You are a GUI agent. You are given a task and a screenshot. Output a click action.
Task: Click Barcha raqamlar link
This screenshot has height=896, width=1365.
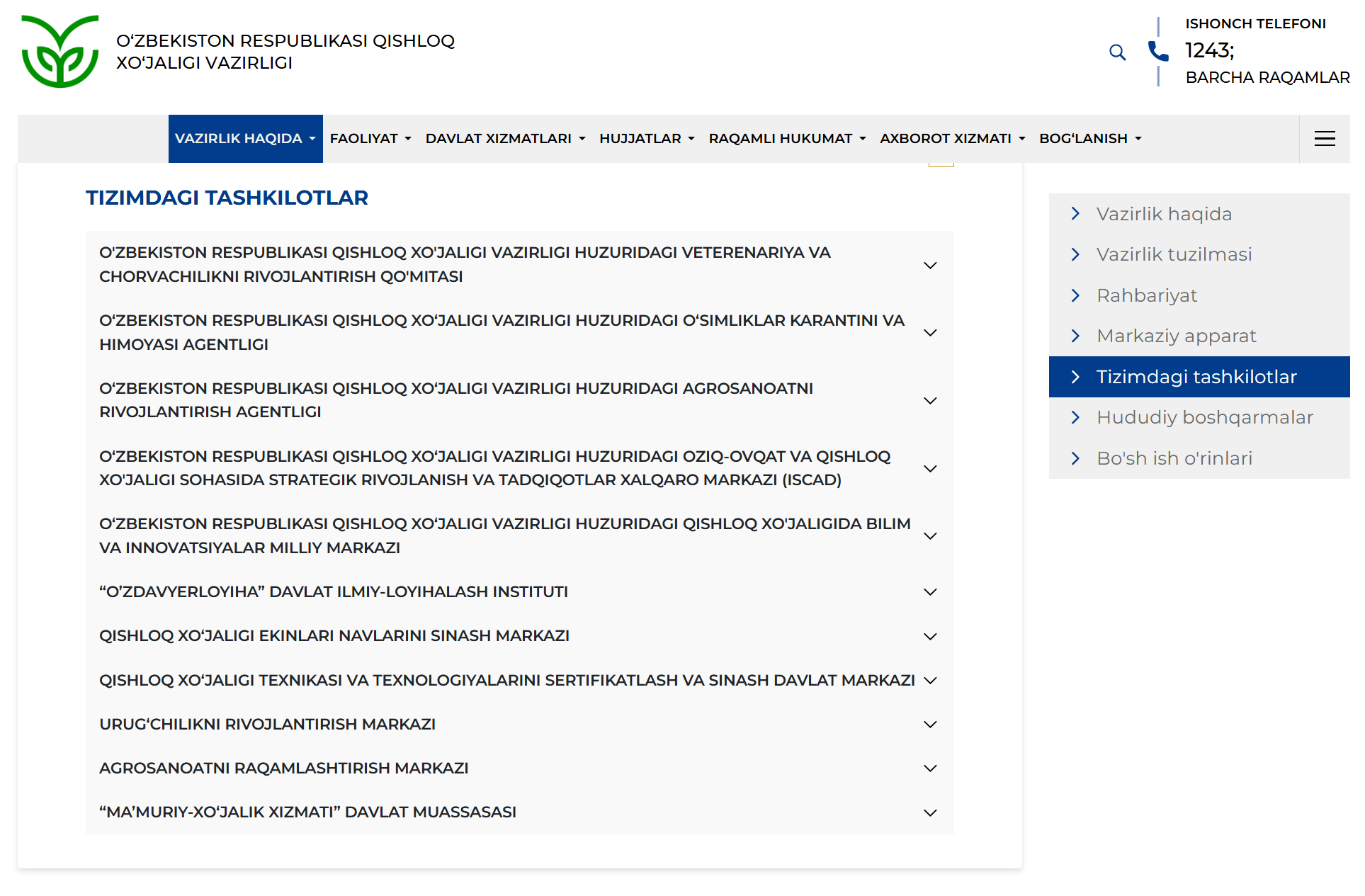(1267, 77)
